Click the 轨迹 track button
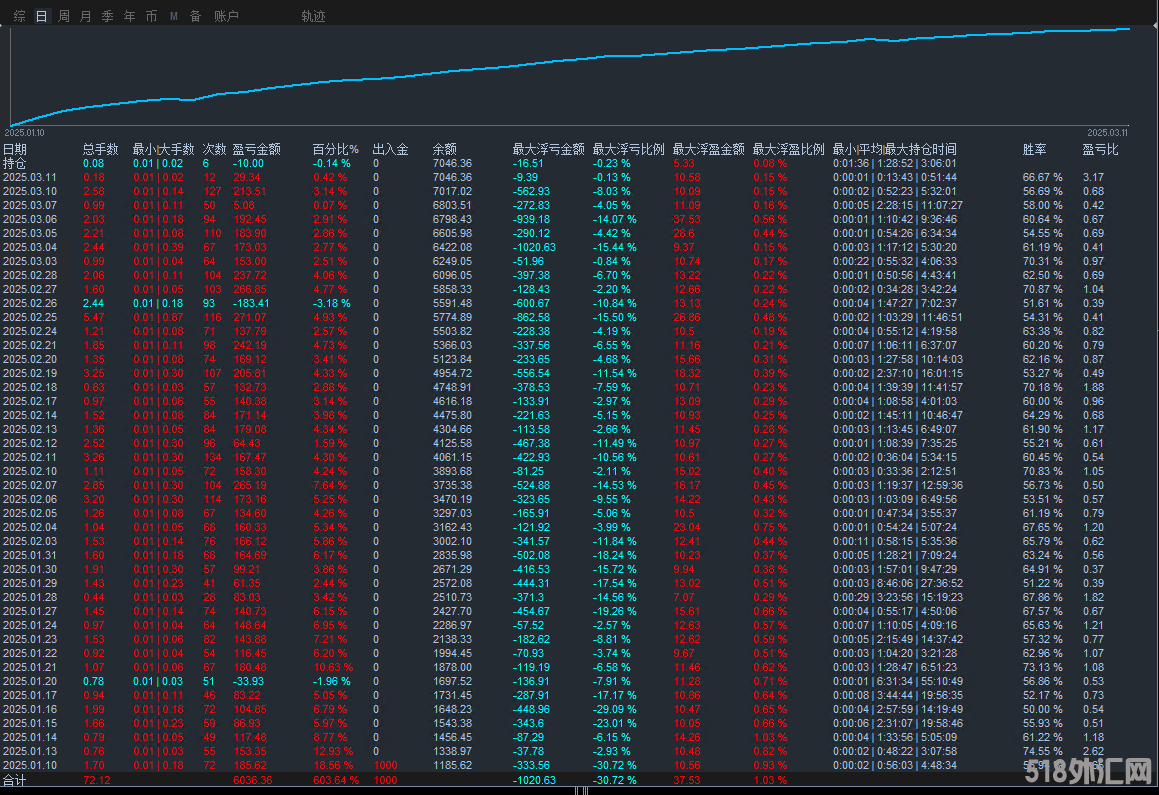 point(313,16)
